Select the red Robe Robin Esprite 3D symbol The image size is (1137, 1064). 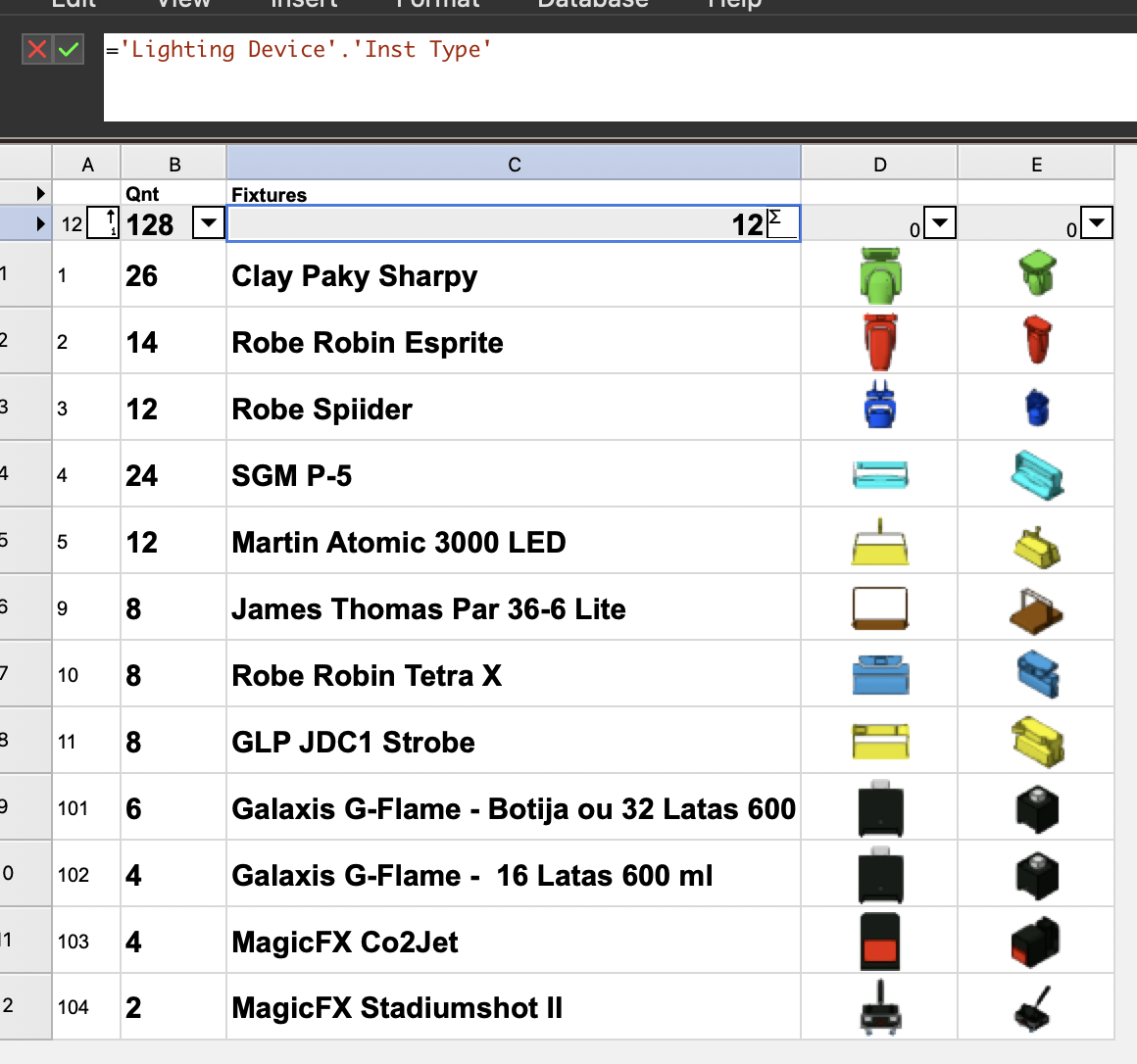pyautogui.click(x=1036, y=340)
